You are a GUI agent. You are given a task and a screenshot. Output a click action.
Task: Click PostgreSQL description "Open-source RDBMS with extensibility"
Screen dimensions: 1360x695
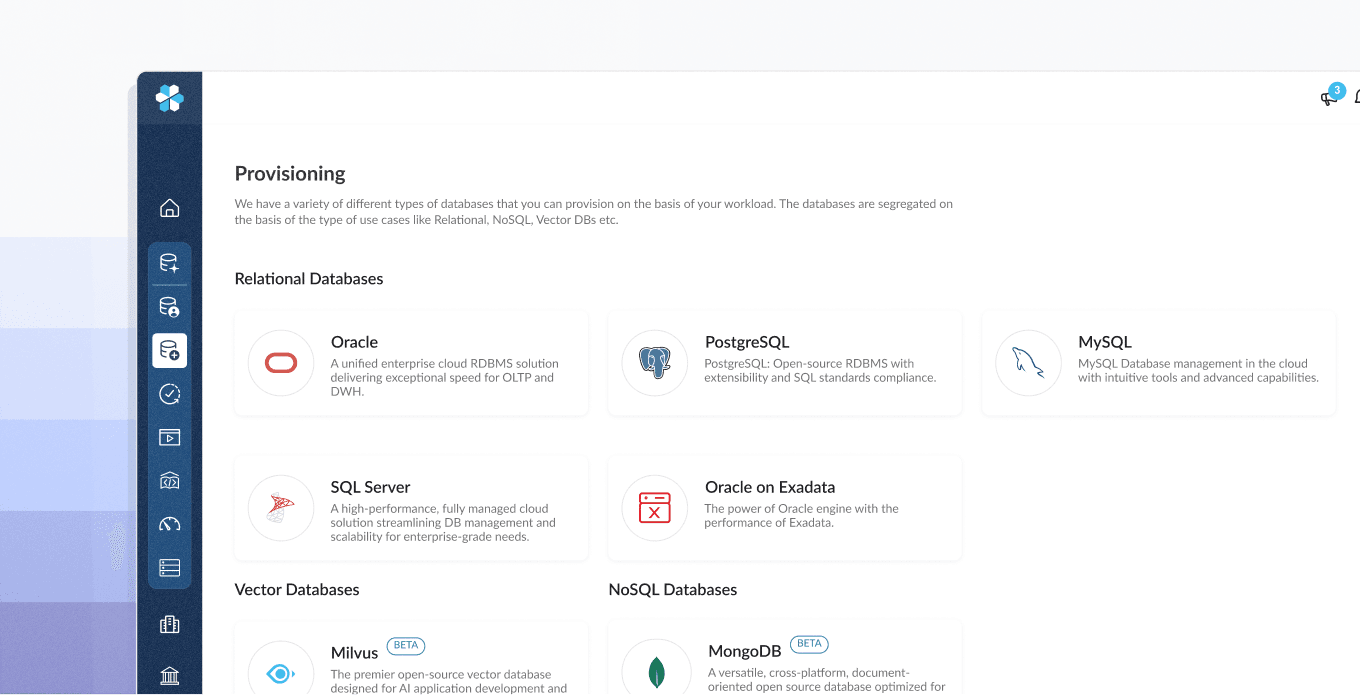(821, 371)
